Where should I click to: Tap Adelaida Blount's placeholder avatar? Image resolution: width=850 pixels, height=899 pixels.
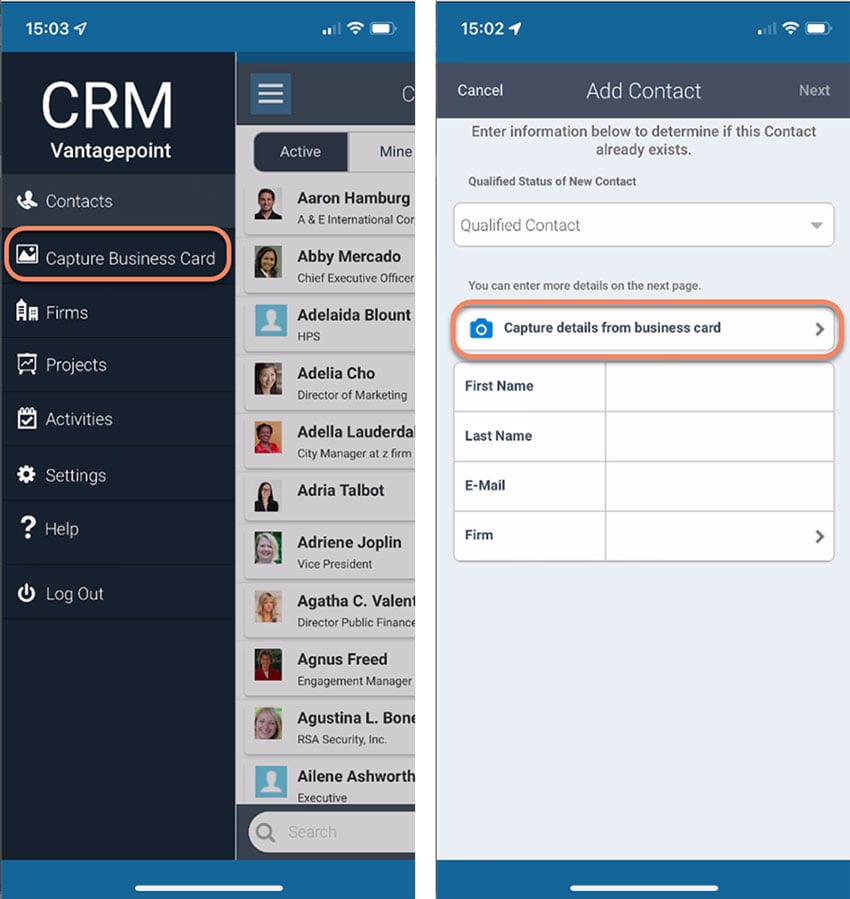click(x=271, y=320)
